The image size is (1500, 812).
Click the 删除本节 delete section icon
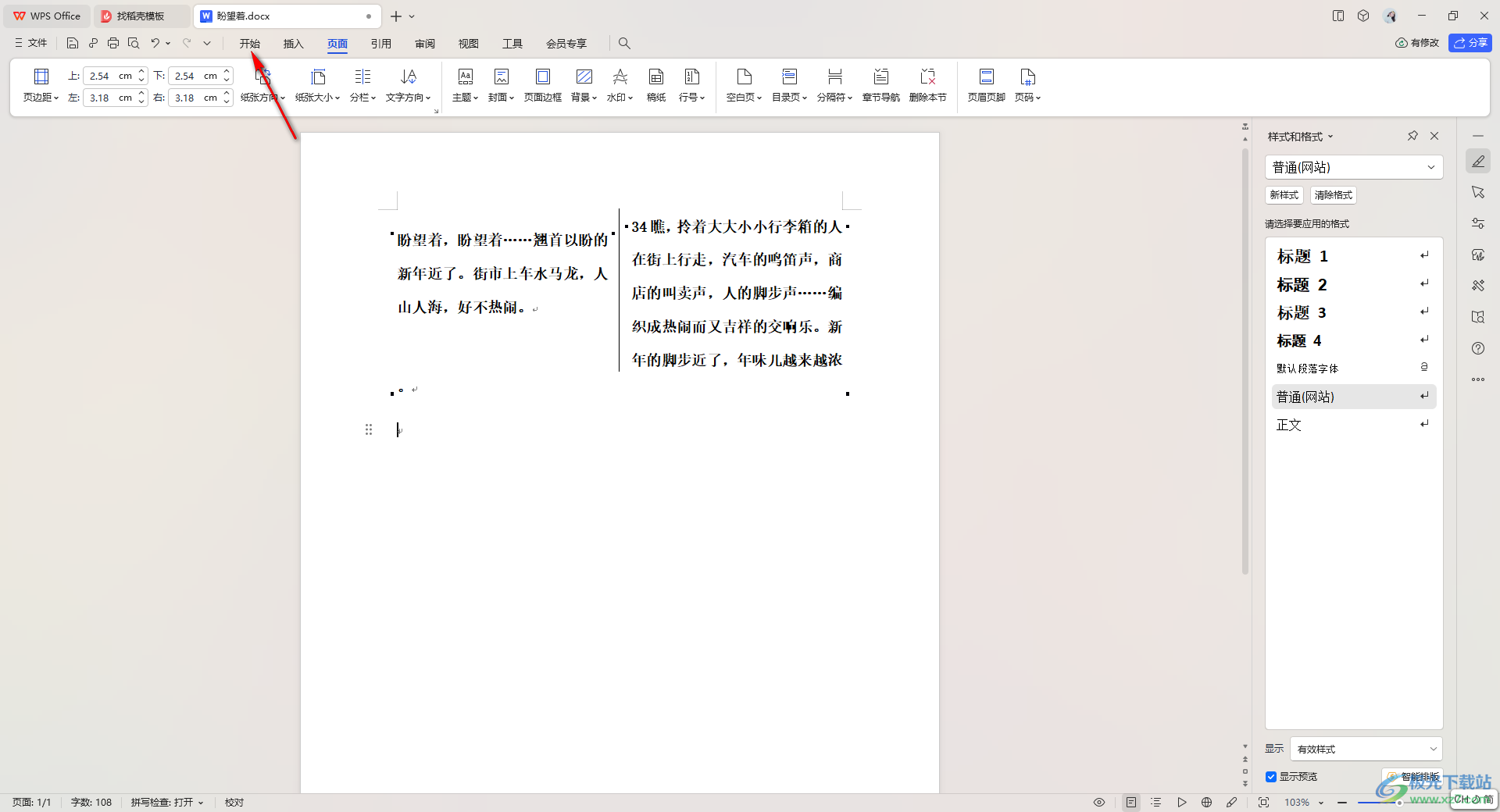(927, 85)
